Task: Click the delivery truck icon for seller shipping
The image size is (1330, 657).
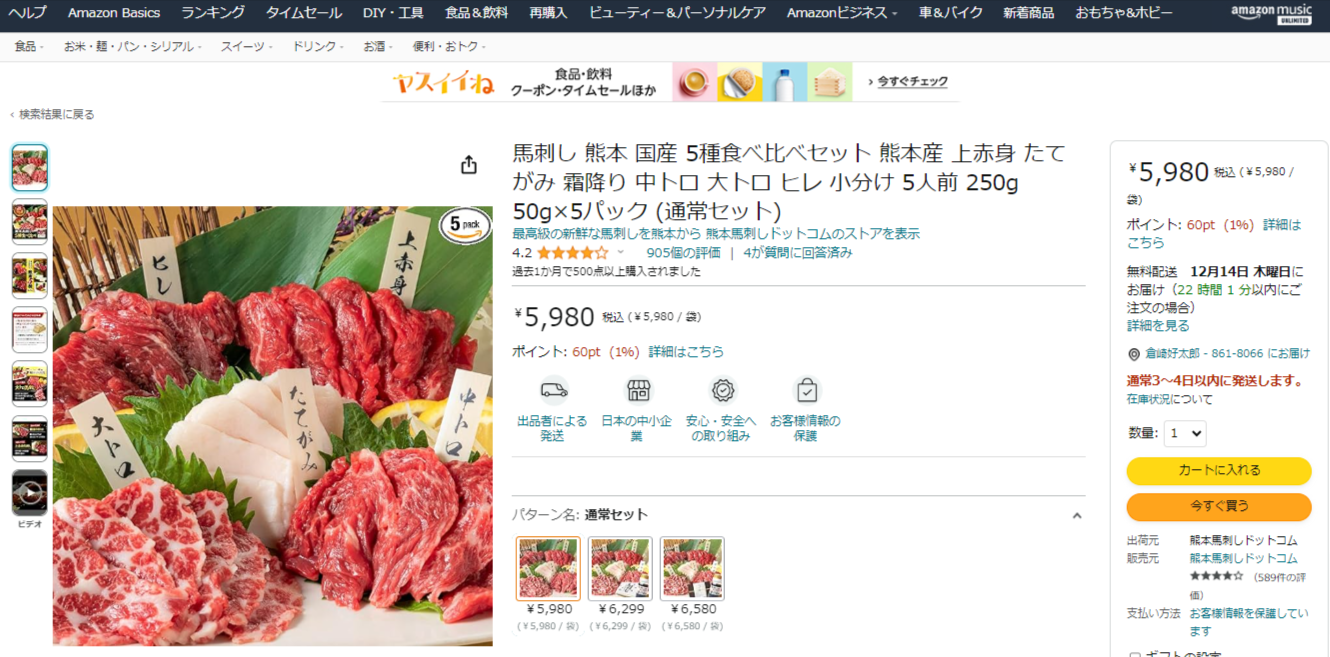Action: 553,390
